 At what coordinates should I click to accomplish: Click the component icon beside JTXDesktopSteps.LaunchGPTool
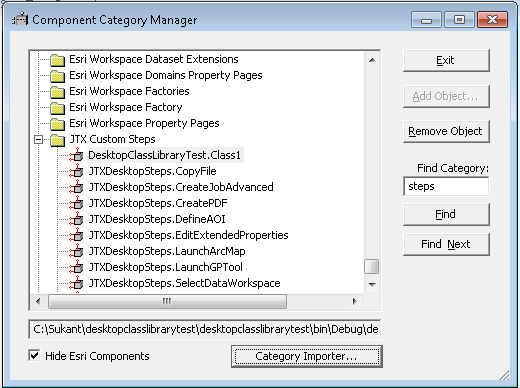pyautogui.click(x=76, y=267)
